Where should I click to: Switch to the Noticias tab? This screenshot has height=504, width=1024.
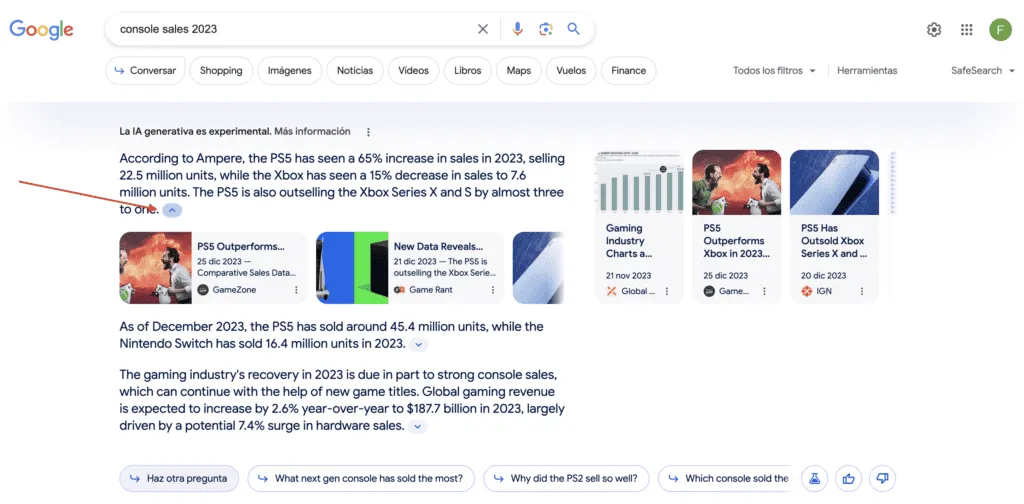(355, 71)
